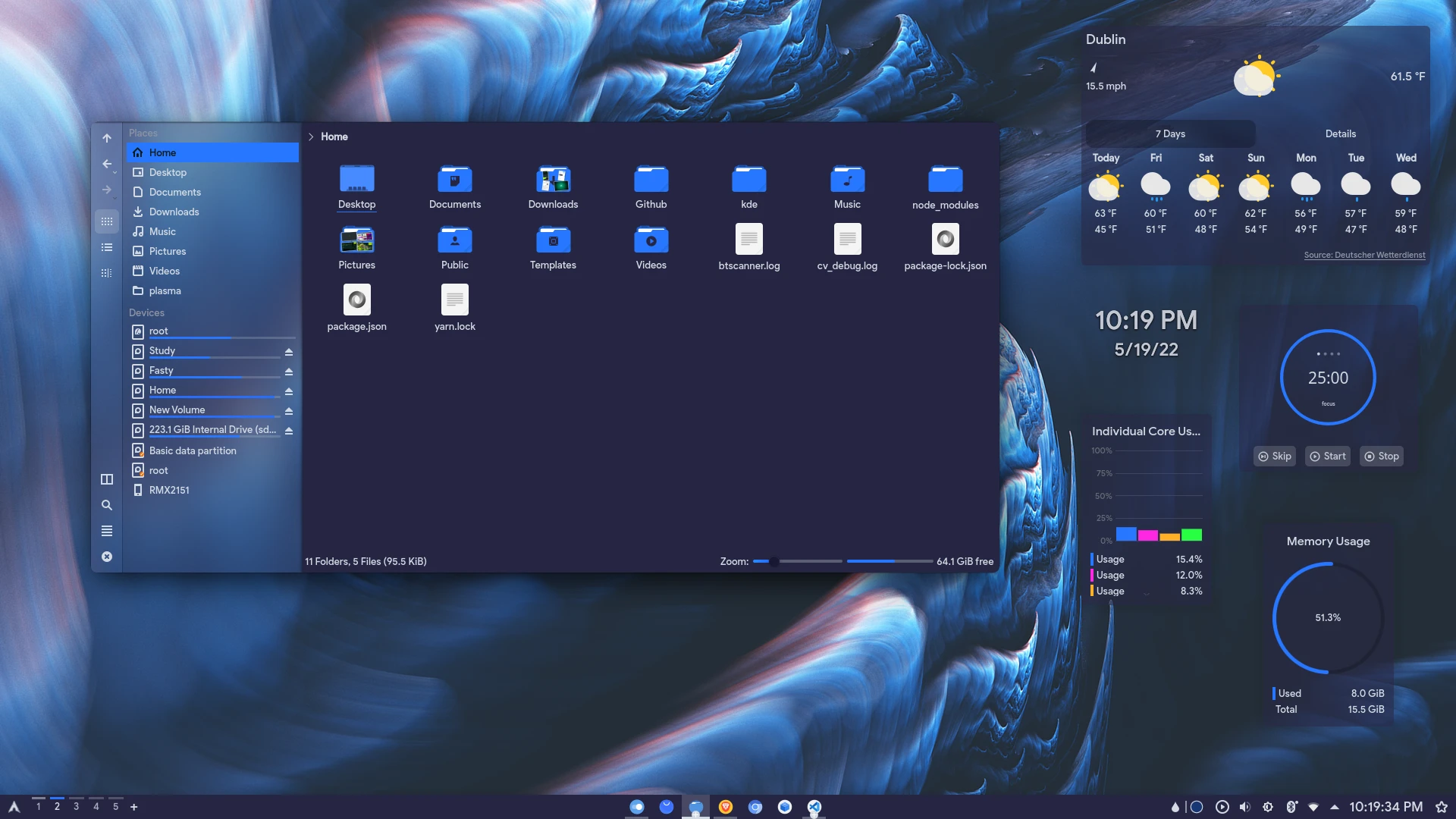The width and height of the screenshot is (1456, 819).
Task: Open Source: Deutscher Wetterdienst link
Action: tap(1364, 255)
